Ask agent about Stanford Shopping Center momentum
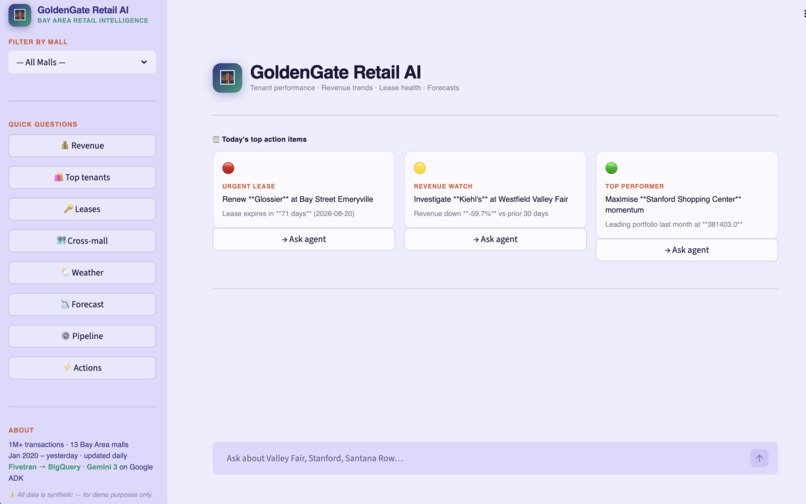This screenshot has height=504, width=806. coord(687,250)
